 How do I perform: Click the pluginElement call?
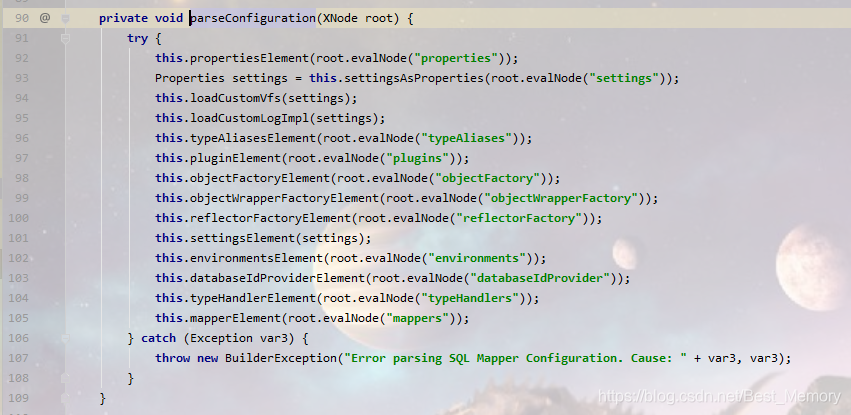tap(235, 158)
